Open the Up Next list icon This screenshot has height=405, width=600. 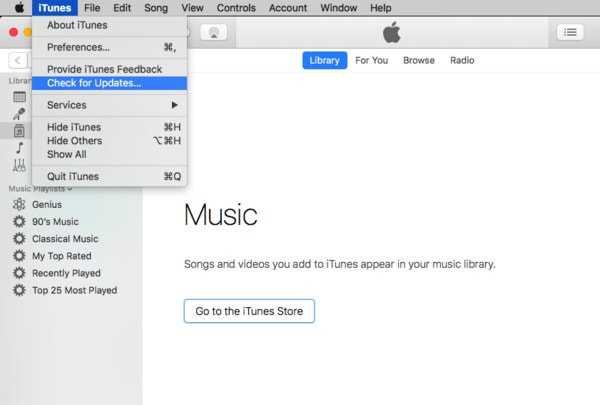coord(570,33)
